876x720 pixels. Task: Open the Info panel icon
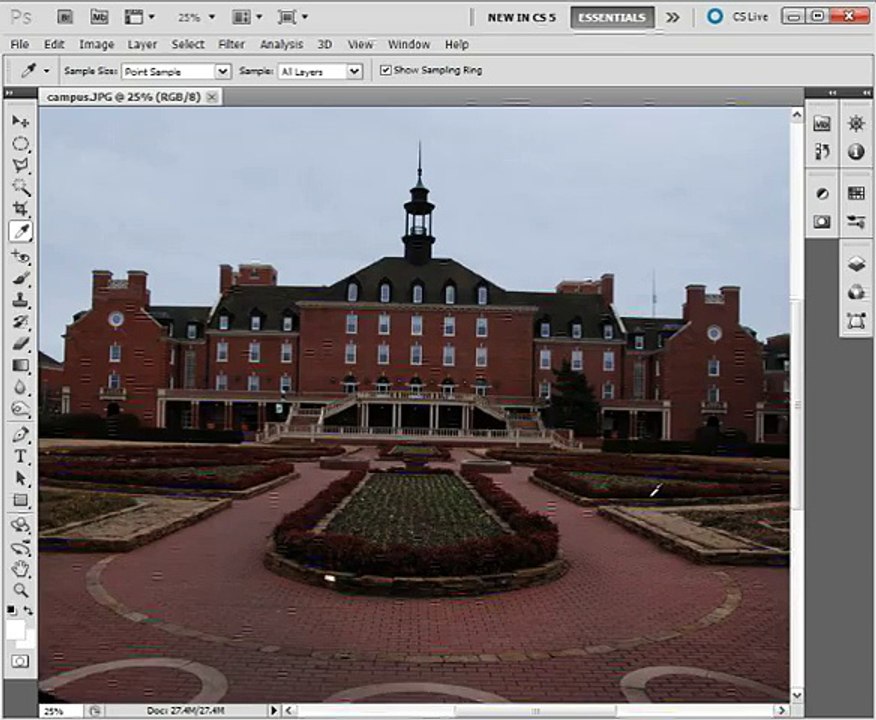pos(856,151)
